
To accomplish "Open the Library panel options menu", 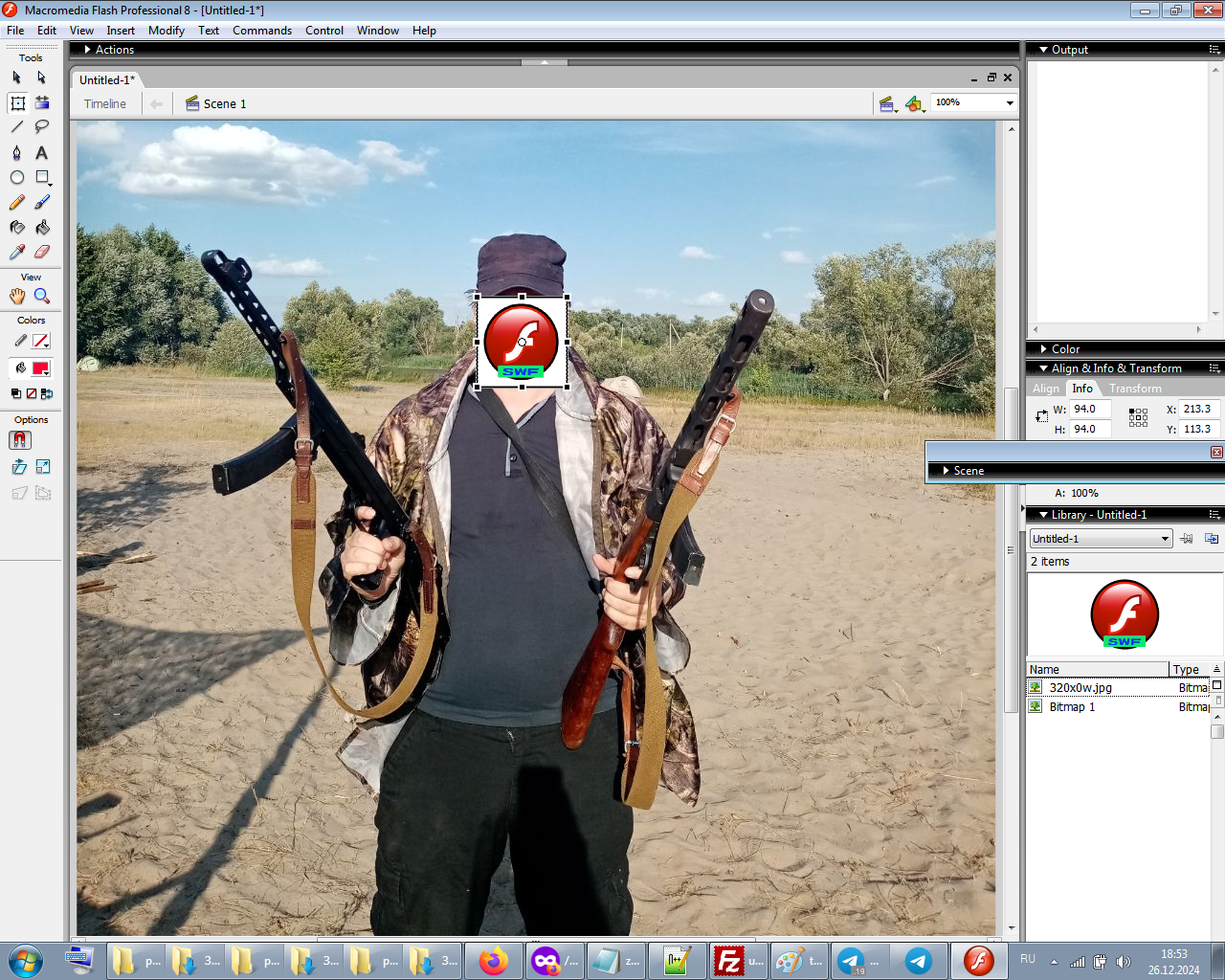I will pyautogui.click(x=1214, y=514).
